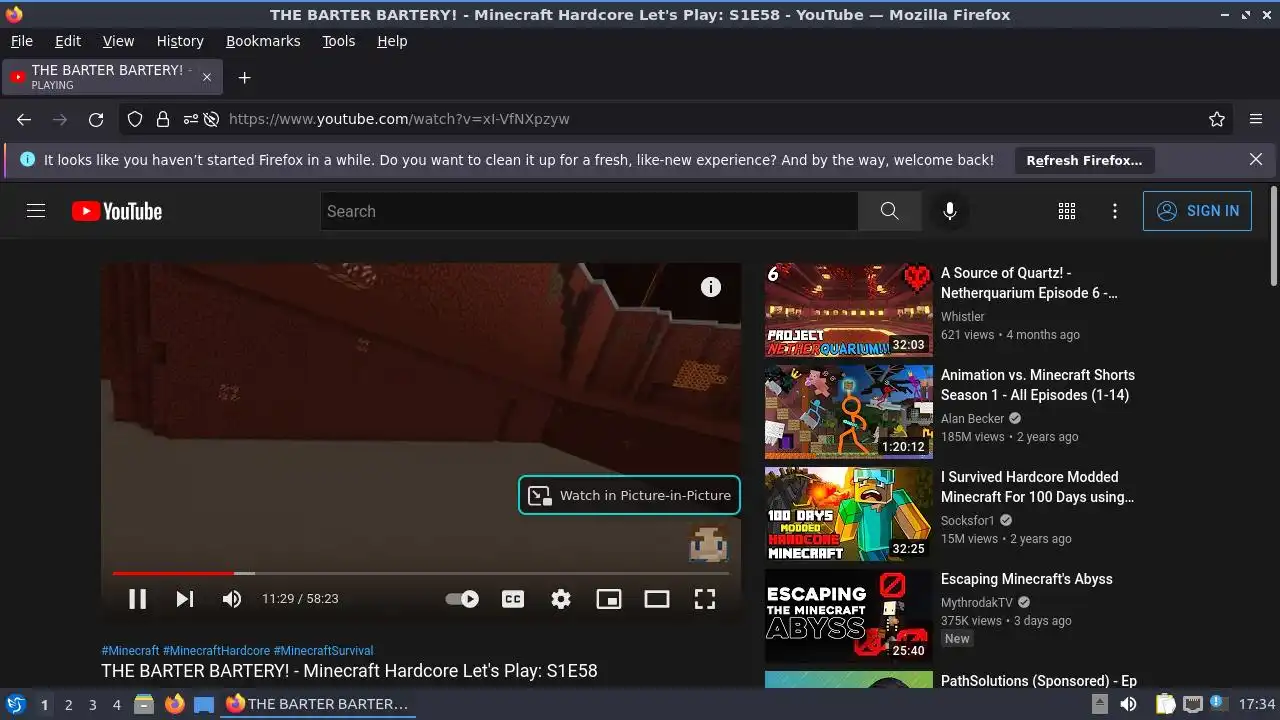Turn on closed captions

[x=513, y=599]
